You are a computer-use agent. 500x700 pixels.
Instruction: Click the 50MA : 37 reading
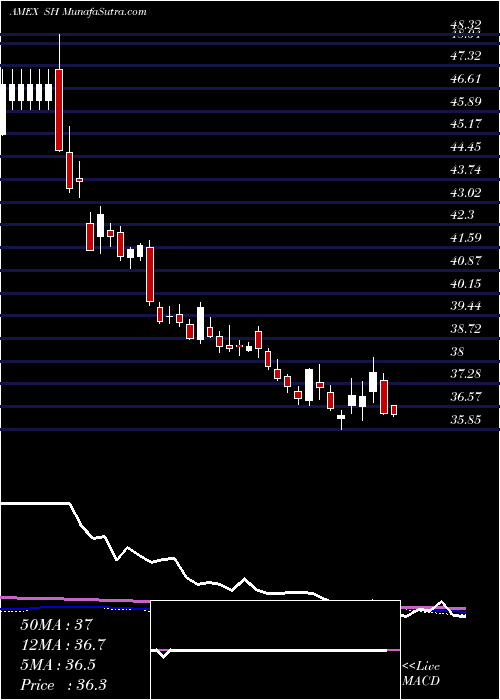click(x=57, y=624)
